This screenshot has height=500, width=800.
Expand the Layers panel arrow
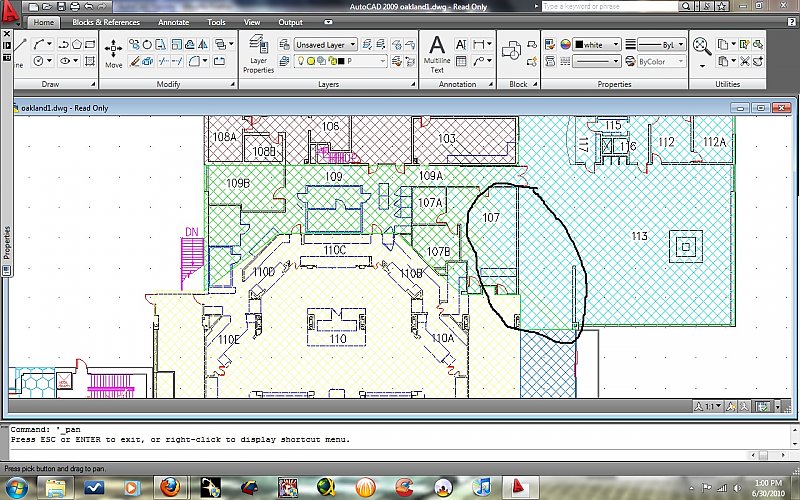[413, 84]
